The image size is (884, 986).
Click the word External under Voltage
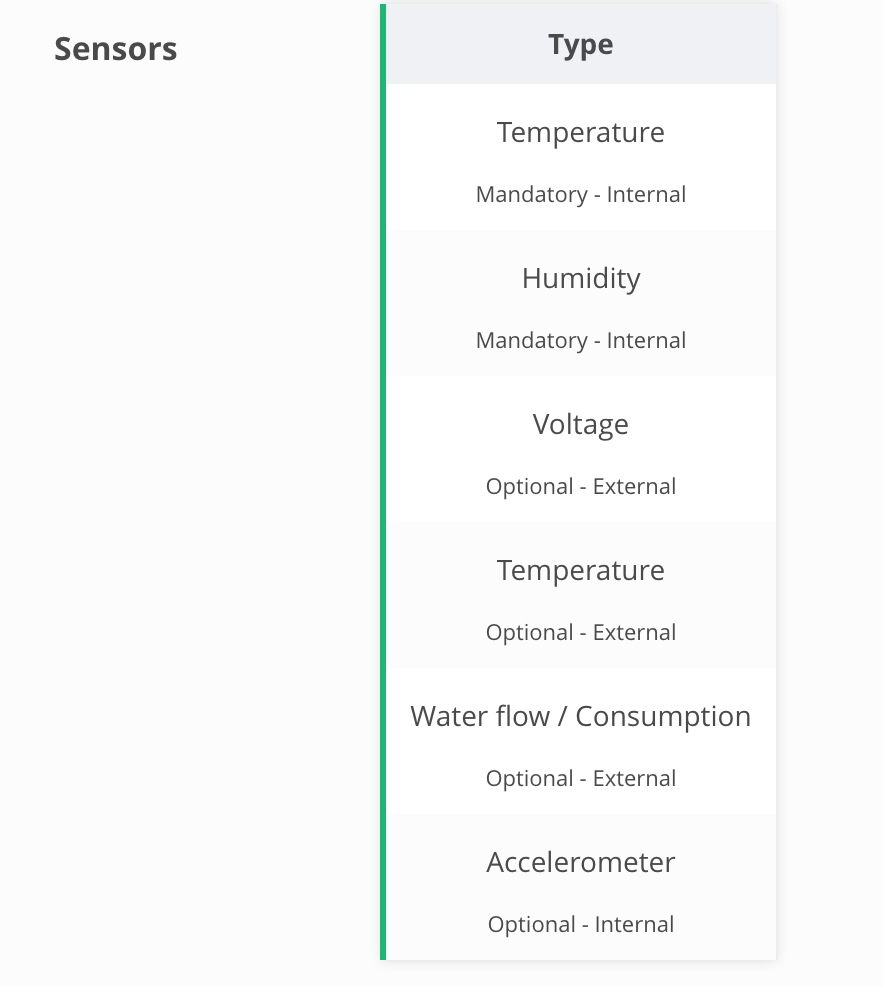[634, 486]
